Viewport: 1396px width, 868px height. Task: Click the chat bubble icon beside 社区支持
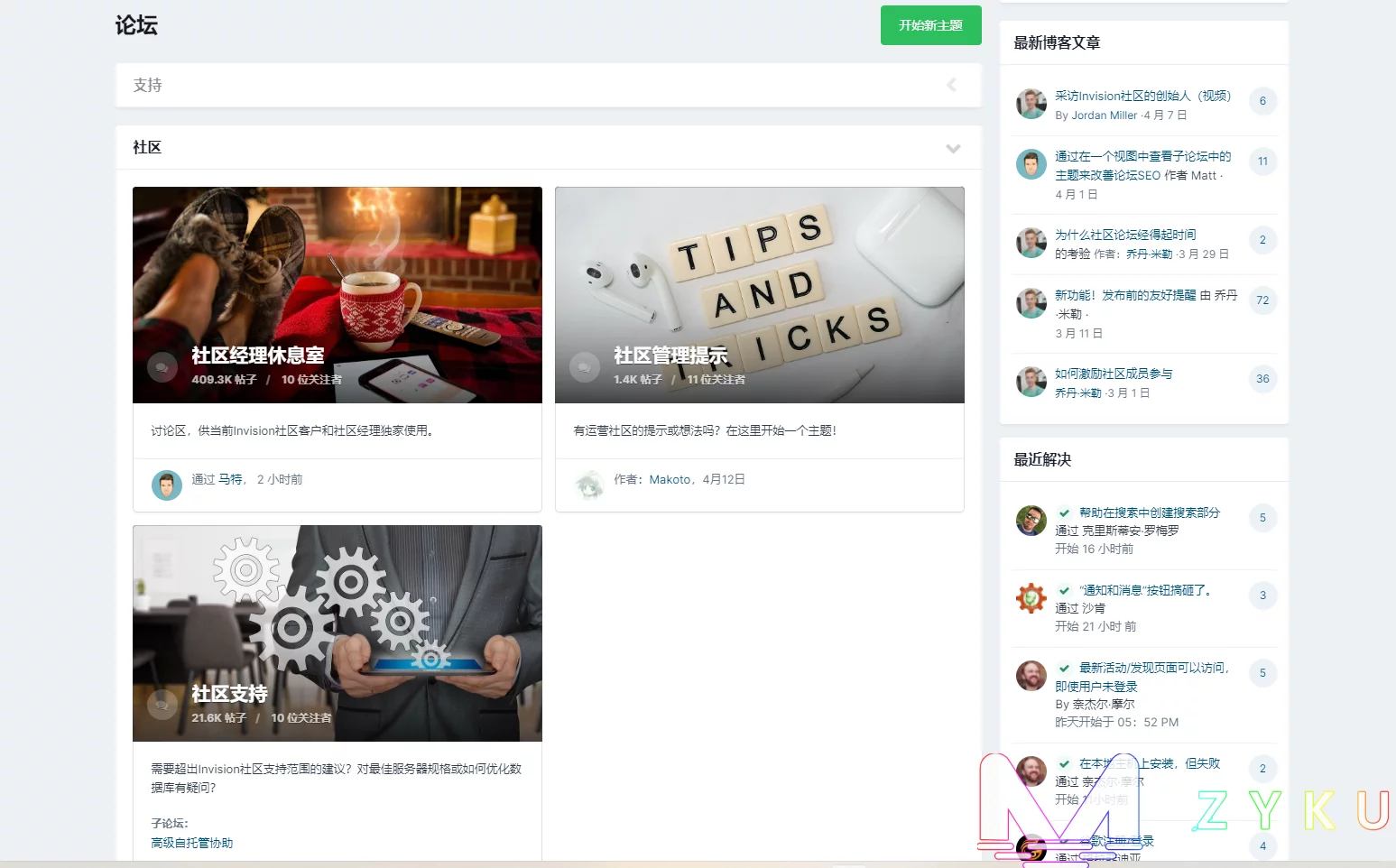pyautogui.click(x=162, y=705)
